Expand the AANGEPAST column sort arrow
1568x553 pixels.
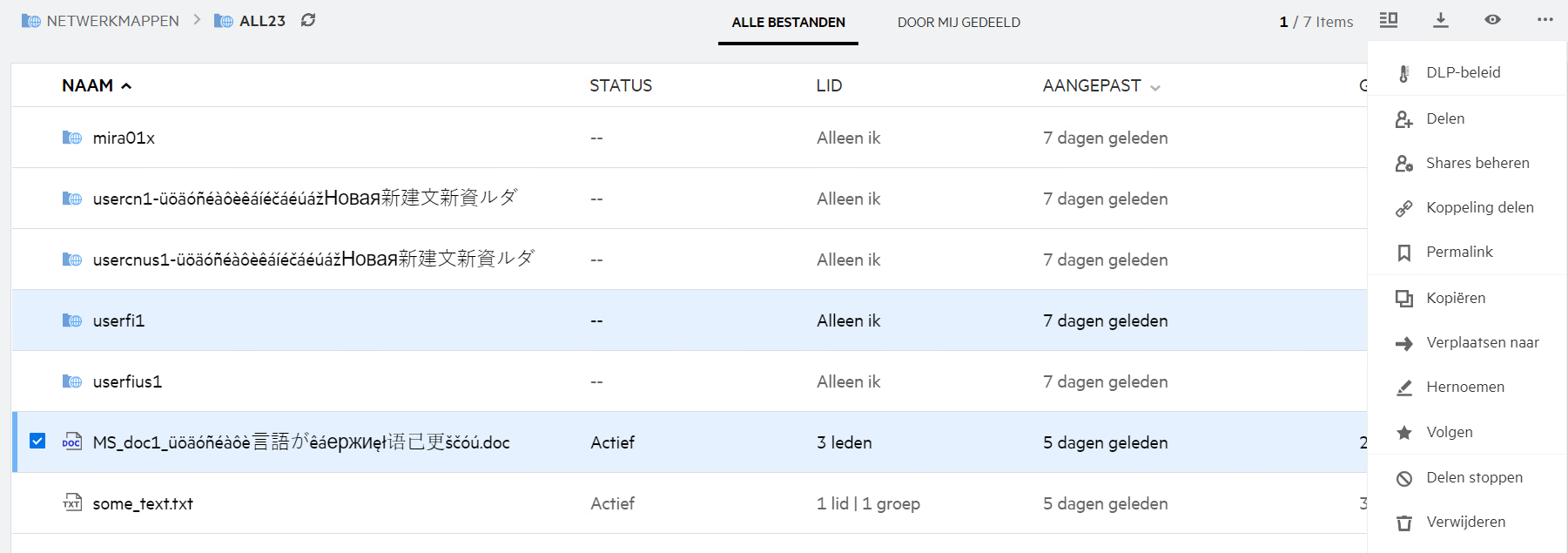point(1155,87)
